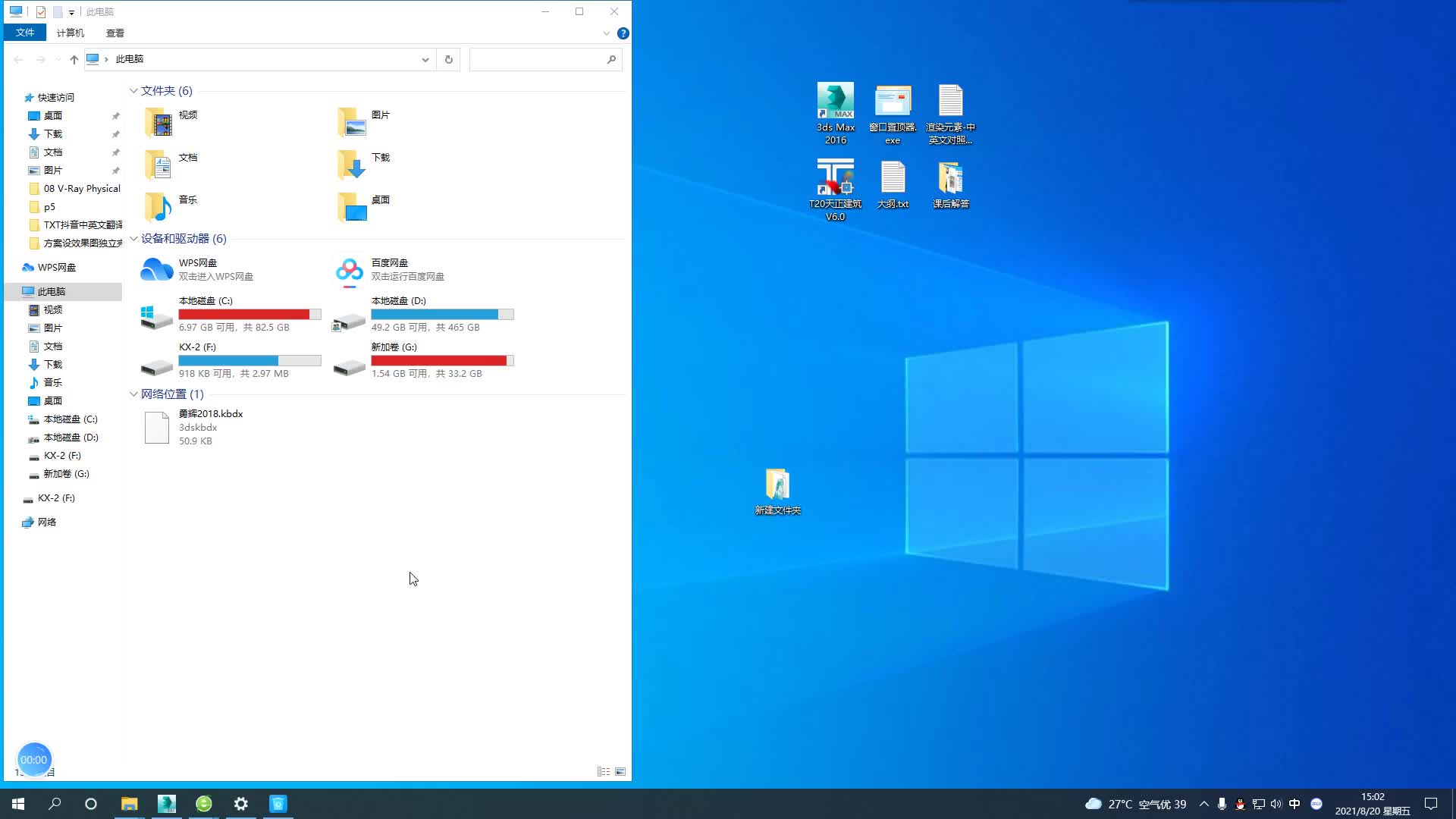Viewport: 1456px width, 819px height.
Task: Unpin 桌面 from Quick Access
Action: pyautogui.click(x=116, y=115)
